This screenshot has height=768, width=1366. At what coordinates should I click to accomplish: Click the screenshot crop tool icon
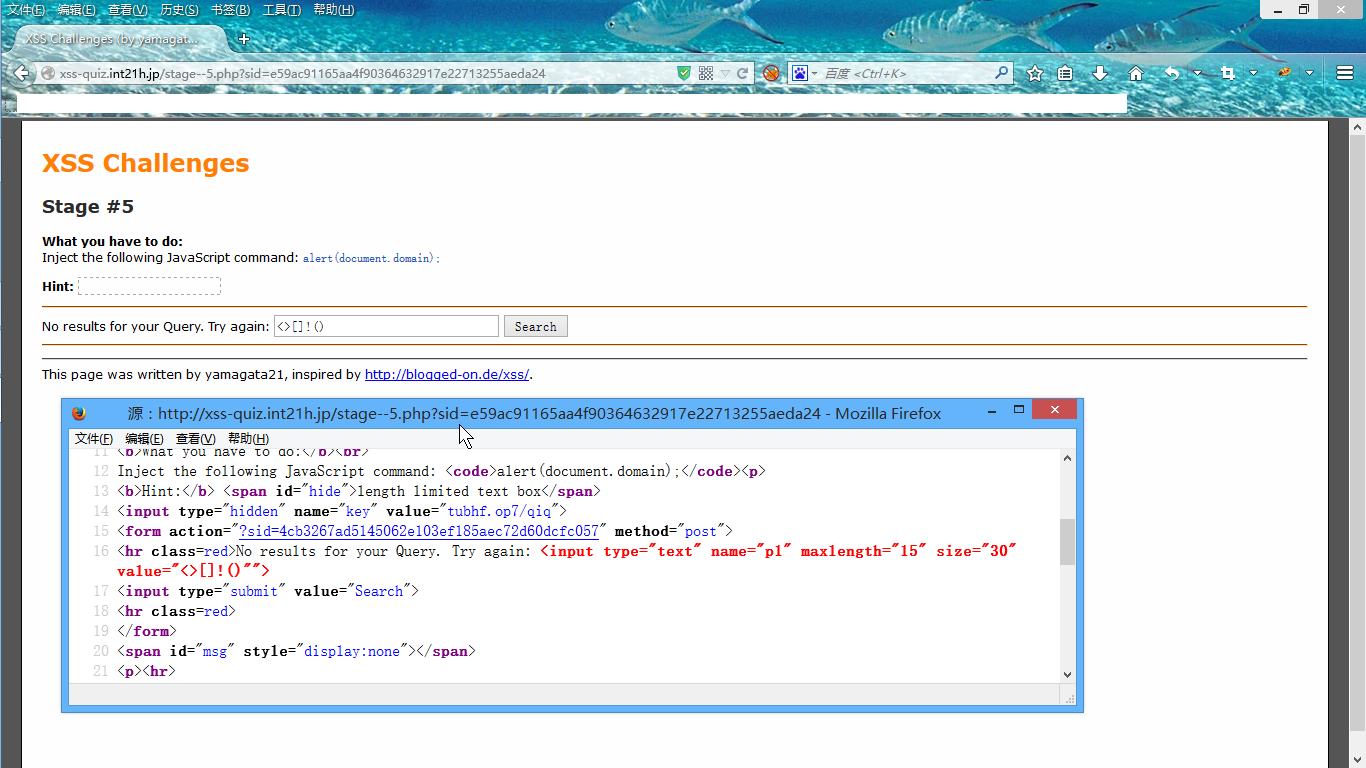pos(1228,73)
